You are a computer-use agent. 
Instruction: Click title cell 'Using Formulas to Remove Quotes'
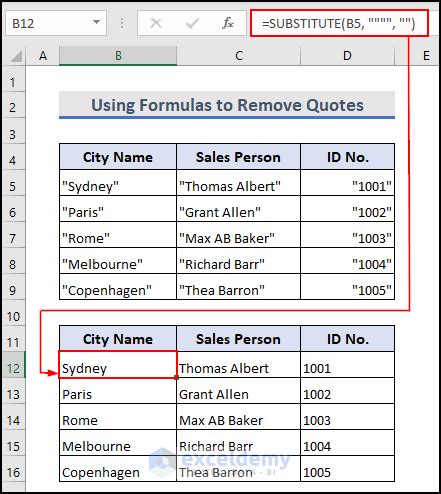(227, 105)
